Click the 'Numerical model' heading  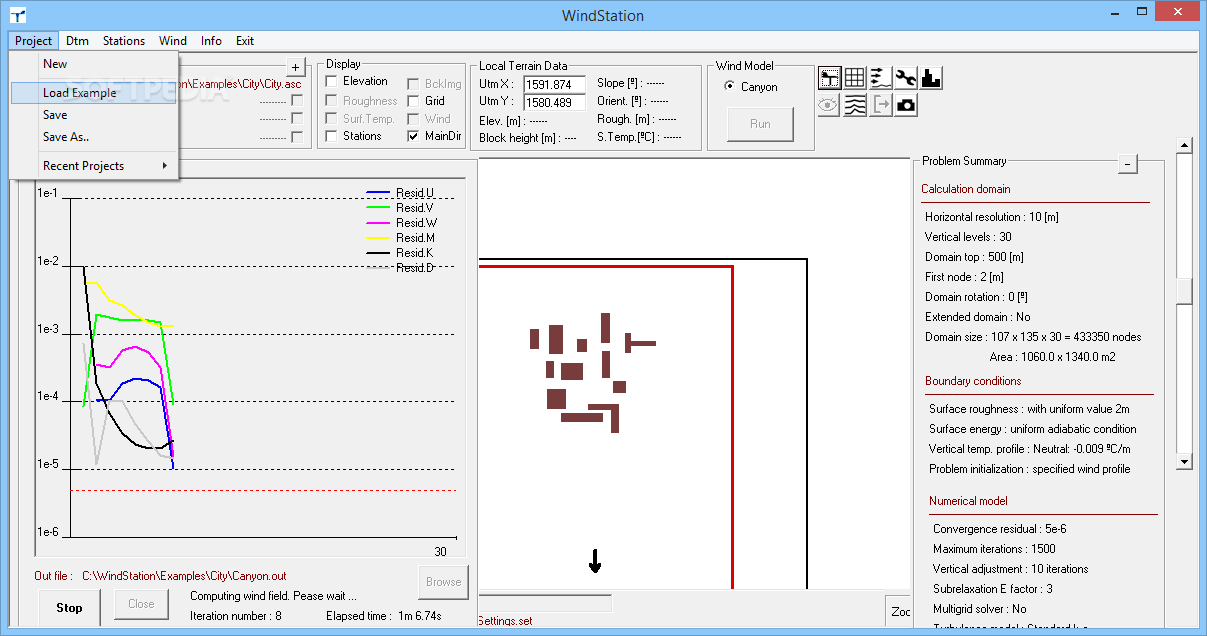click(x=968, y=501)
